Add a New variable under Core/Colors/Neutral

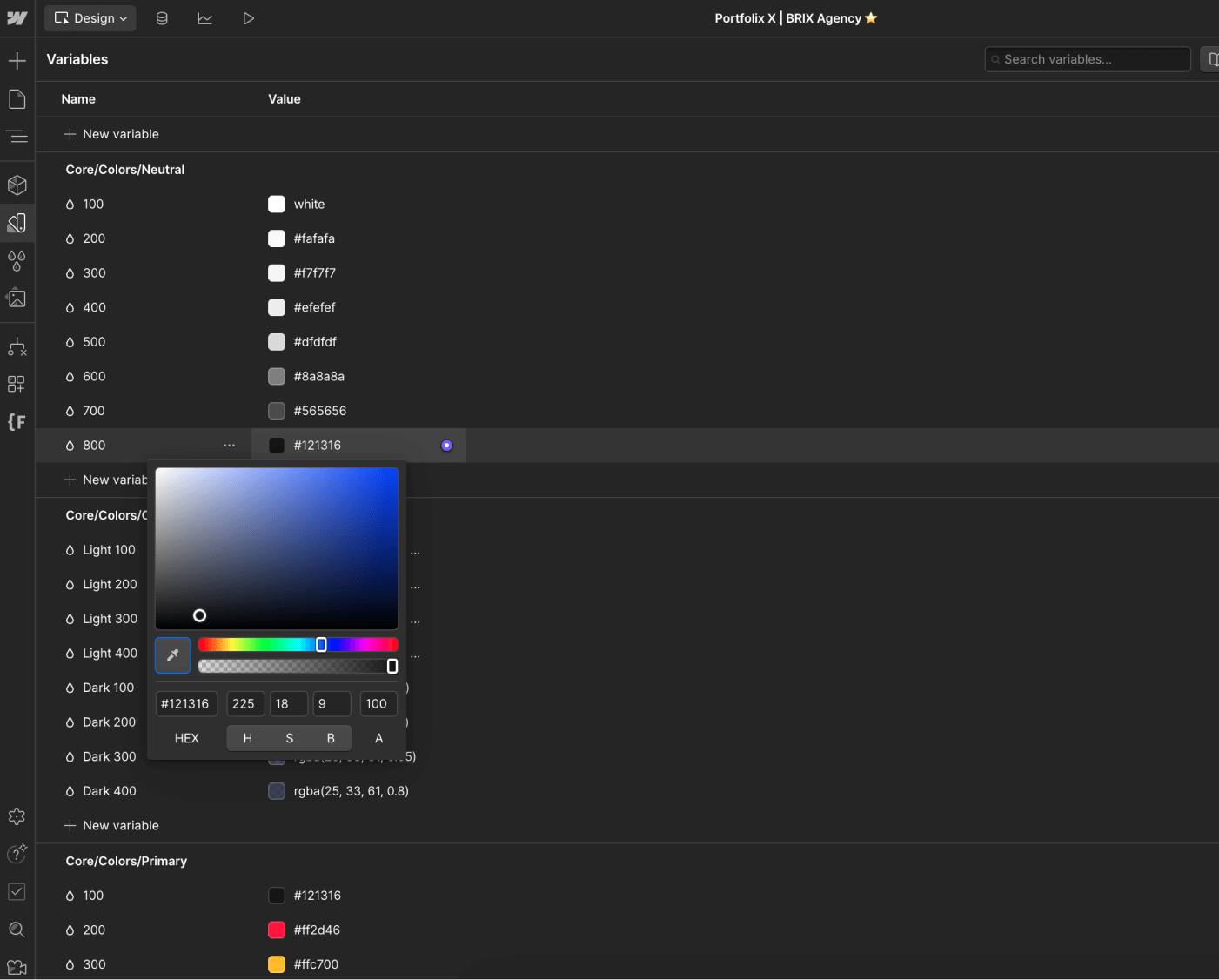pos(111,480)
